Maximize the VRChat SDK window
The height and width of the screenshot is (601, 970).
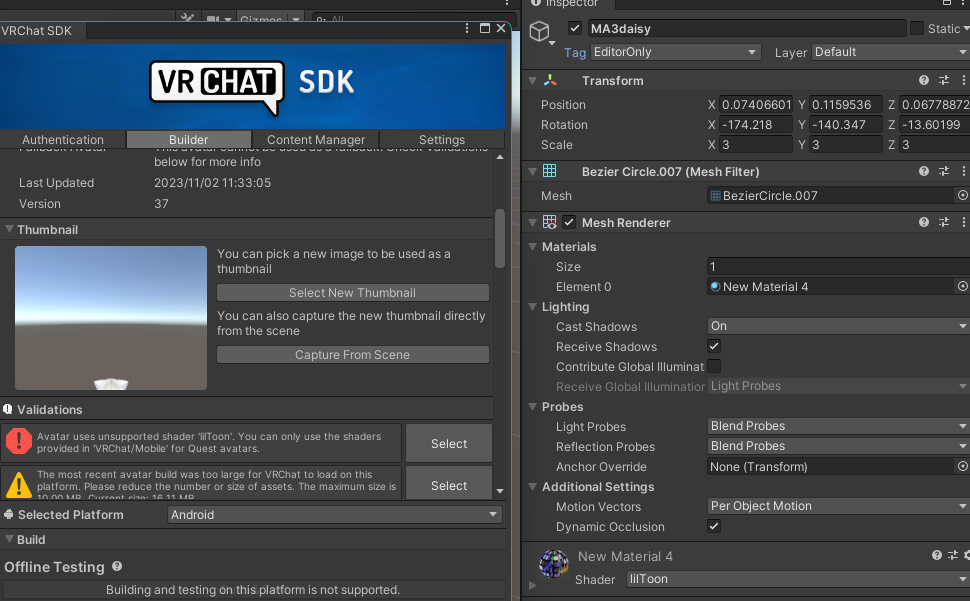(485, 28)
